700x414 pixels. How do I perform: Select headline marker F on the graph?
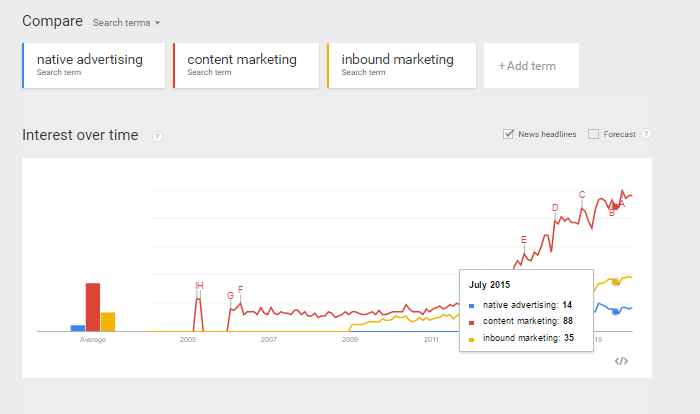pyautogui.click(x=240, y=290)
